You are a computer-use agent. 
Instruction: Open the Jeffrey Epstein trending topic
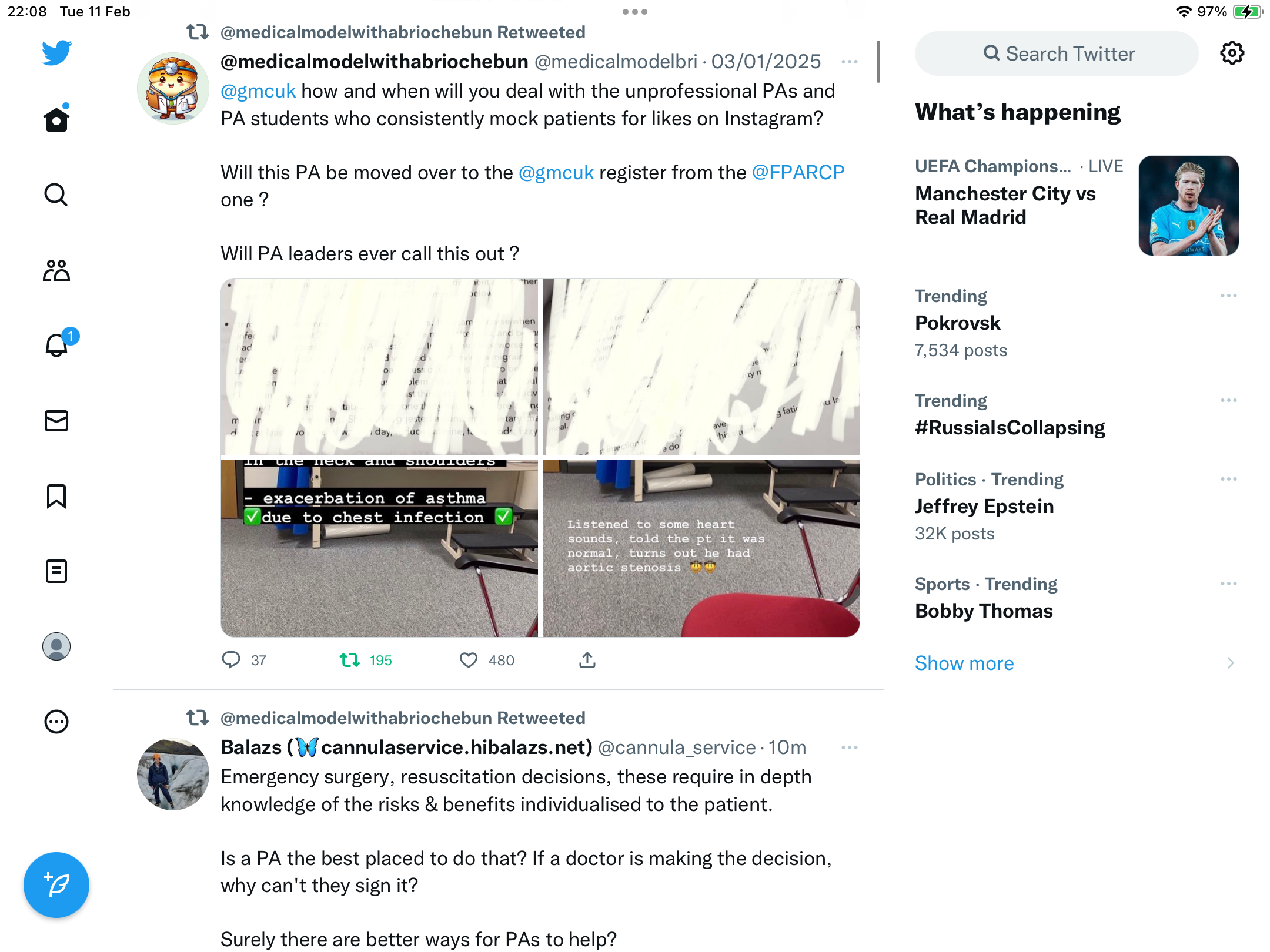pos(984,507)
